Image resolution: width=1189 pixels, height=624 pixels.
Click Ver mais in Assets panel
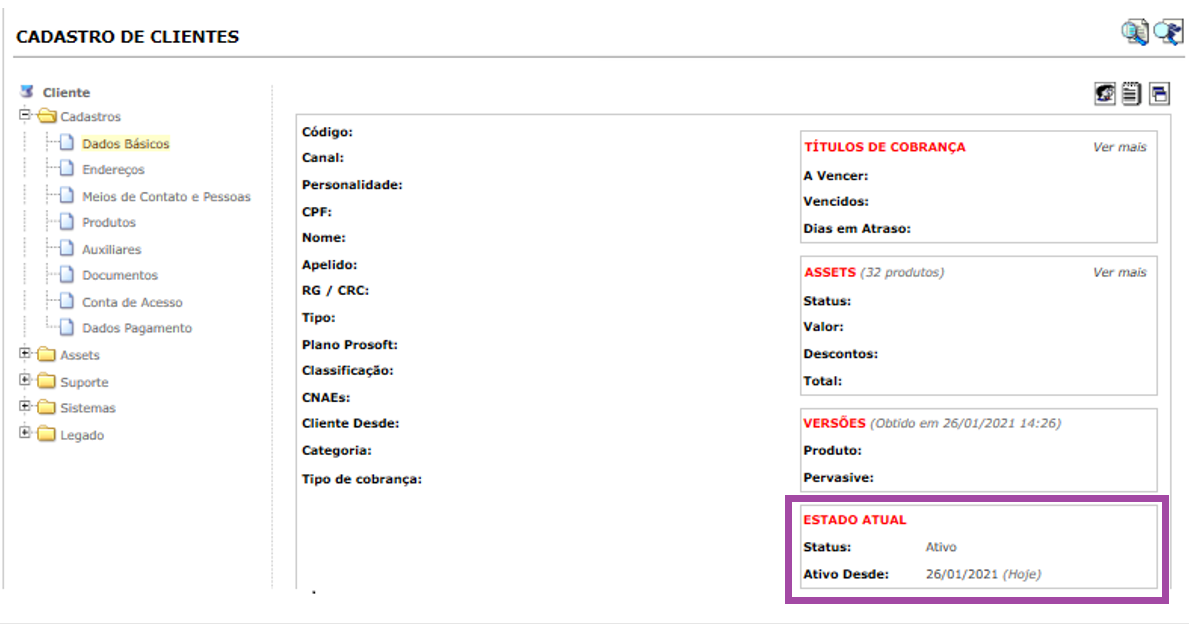click(x=1119, y=272)
